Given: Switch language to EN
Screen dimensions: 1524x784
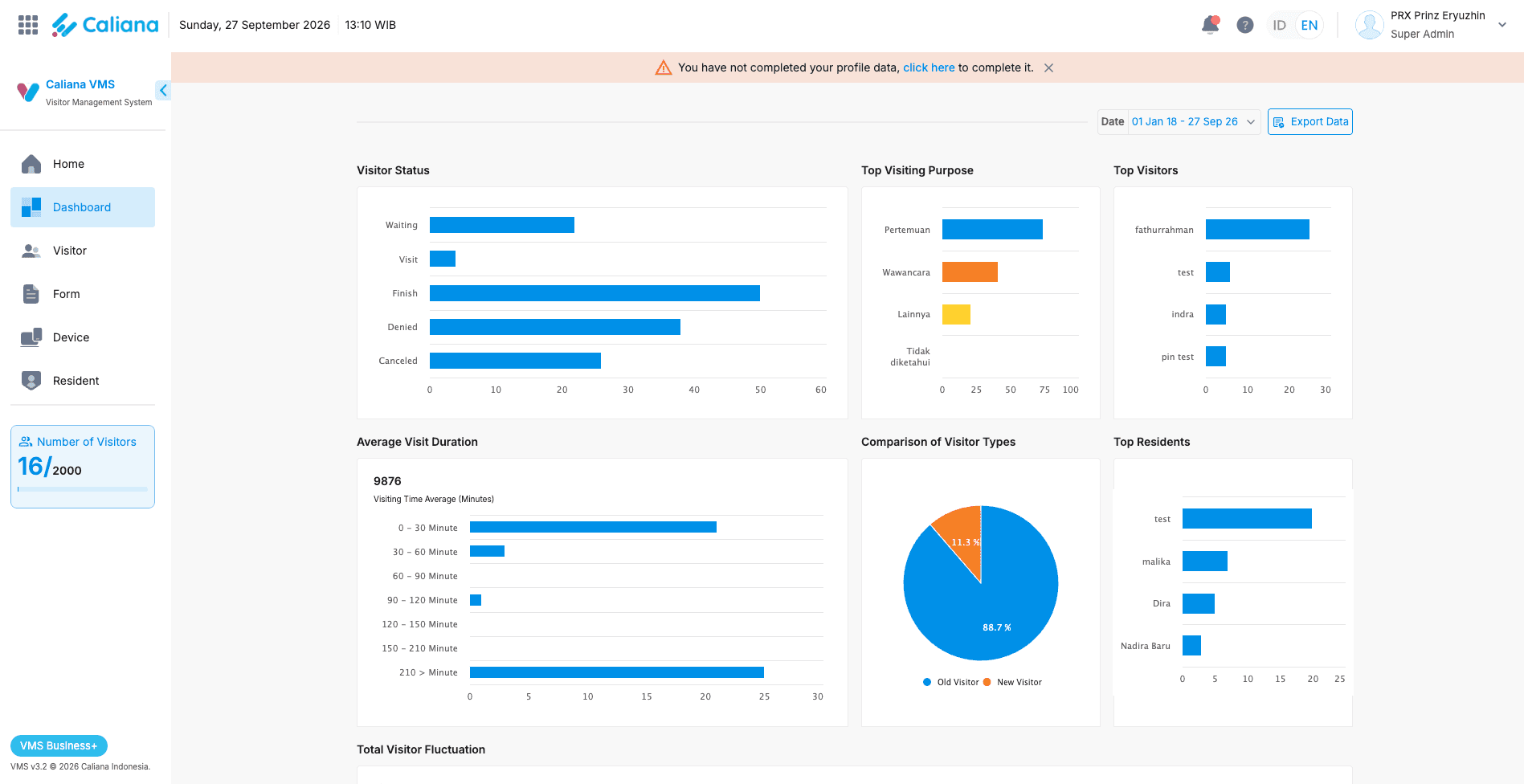Looking at the screenshot, I should (1309, 25).
